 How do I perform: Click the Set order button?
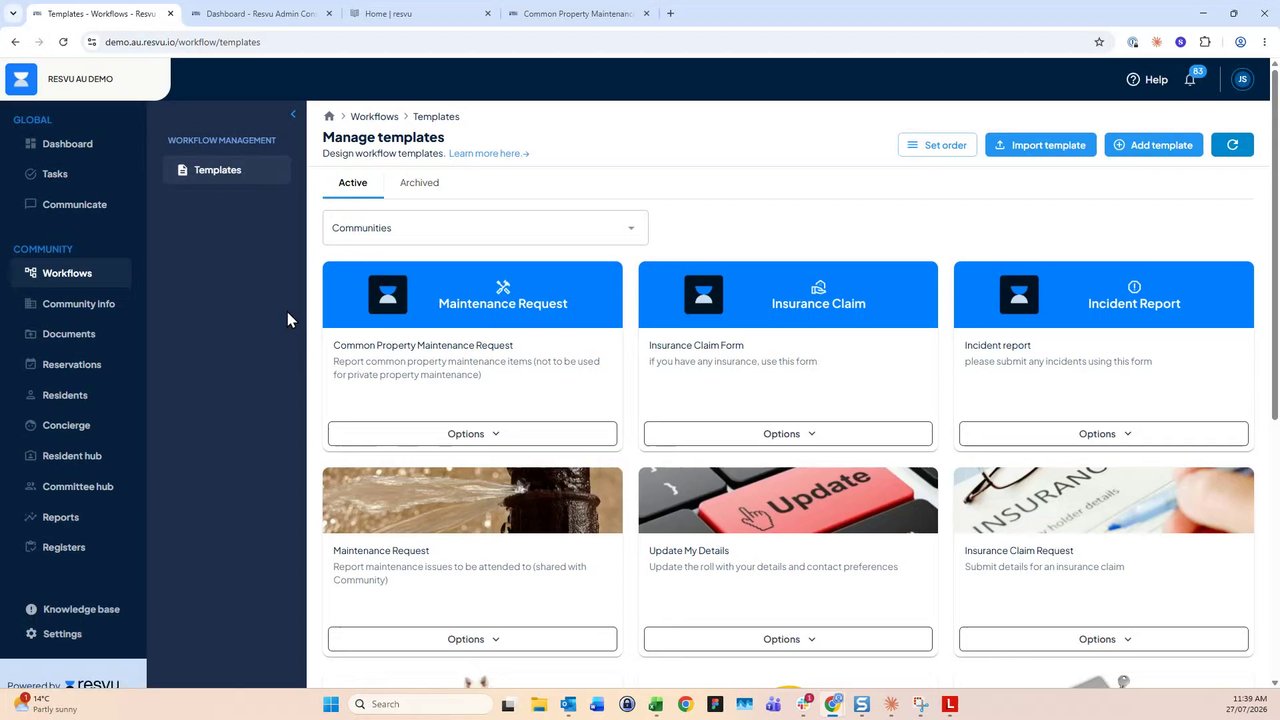click(937, 145)
